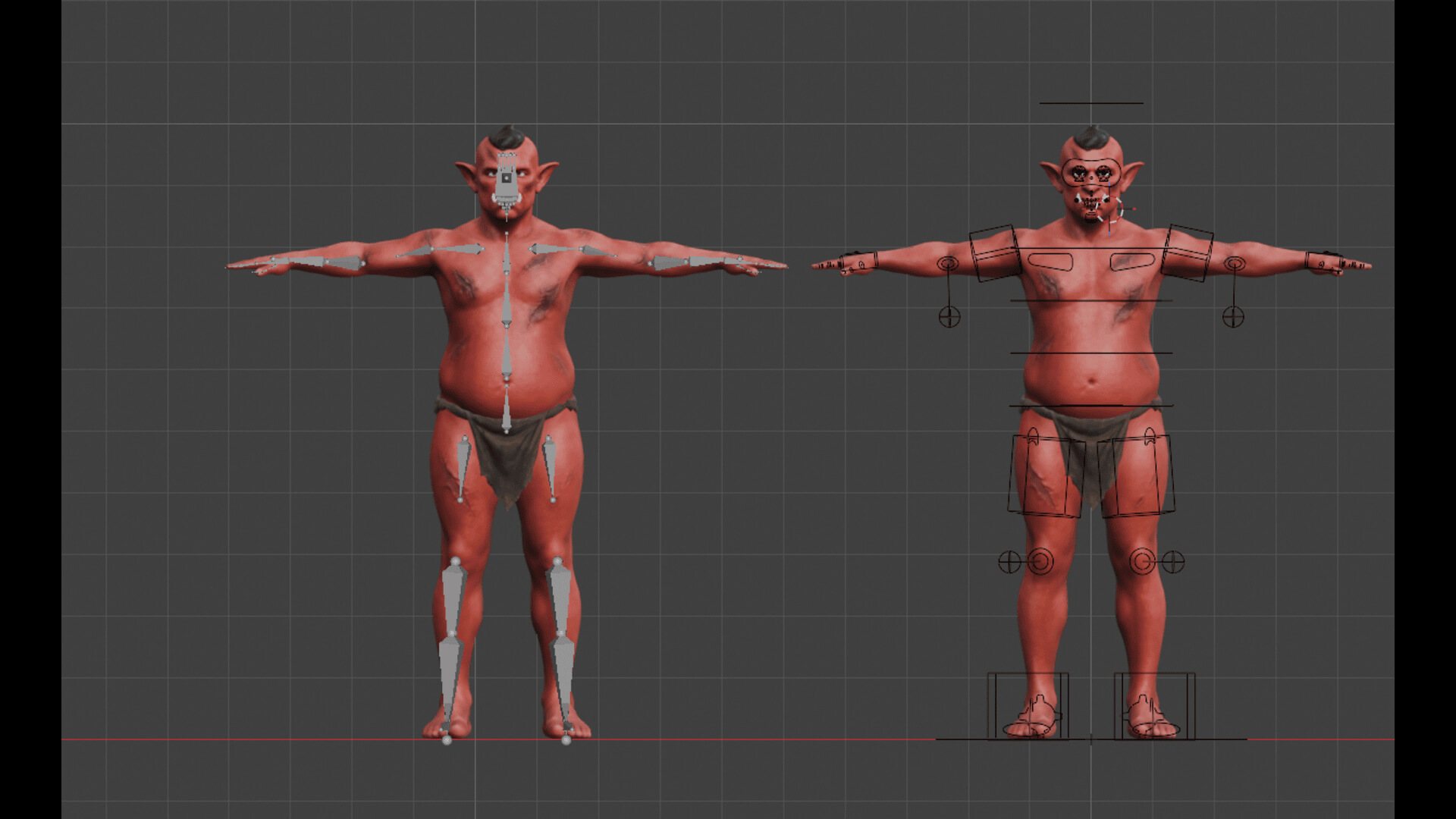Viewport: 1456px width, 819px height.
Task: Select the horizontal line control above rigged head
Action: (x=1091, y=103)
